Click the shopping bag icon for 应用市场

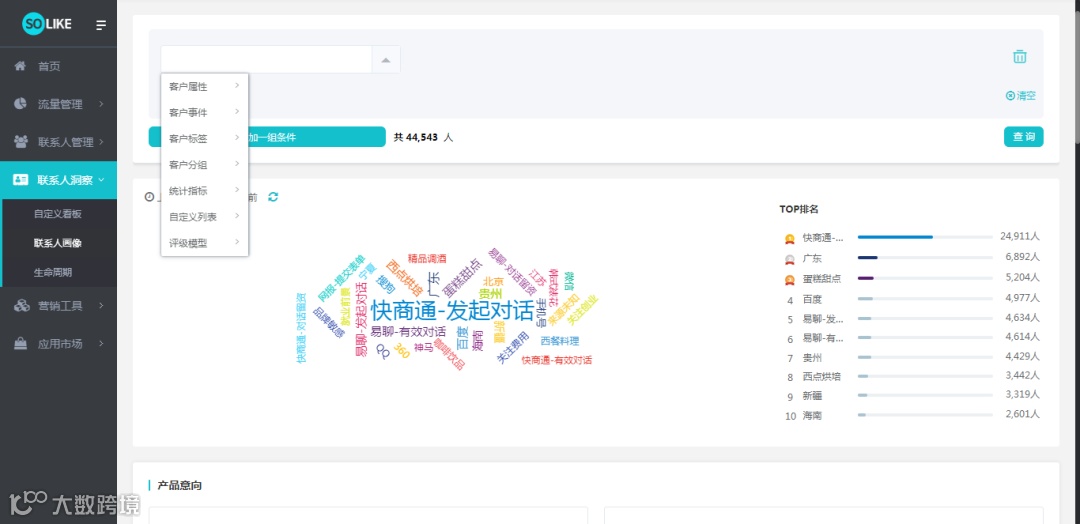(21, 343)
